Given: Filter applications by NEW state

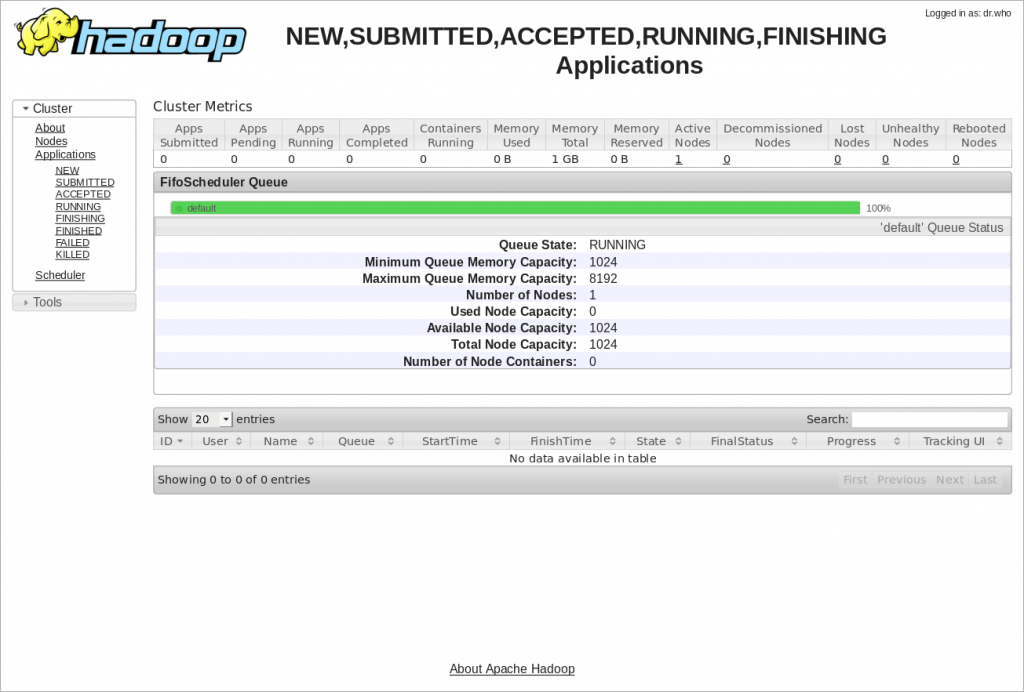Looking at the screenshot, I should pos(67,170).
